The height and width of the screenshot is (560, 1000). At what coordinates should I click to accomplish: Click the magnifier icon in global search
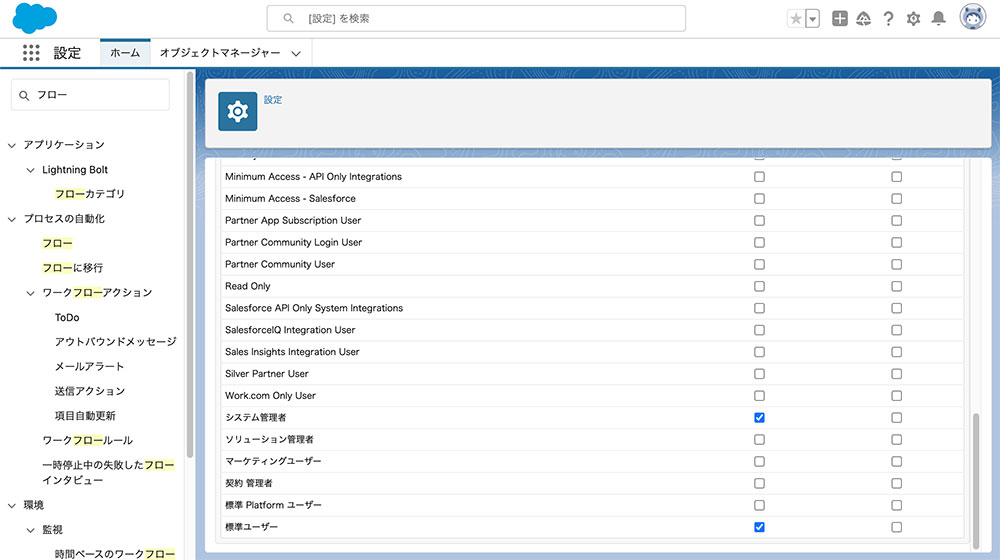[288, 18]
